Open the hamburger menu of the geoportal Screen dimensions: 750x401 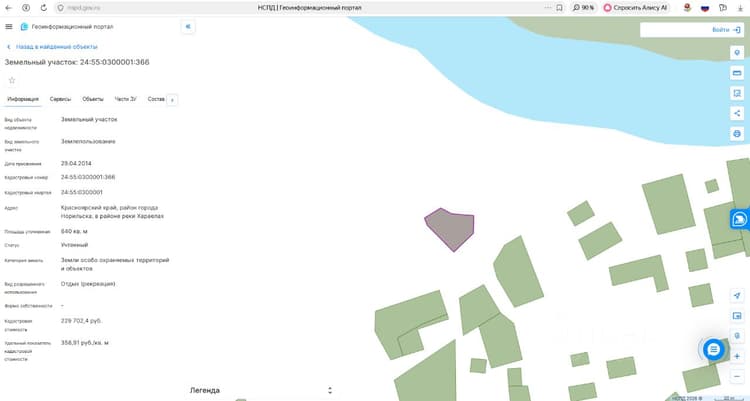[x=9, y=27]
